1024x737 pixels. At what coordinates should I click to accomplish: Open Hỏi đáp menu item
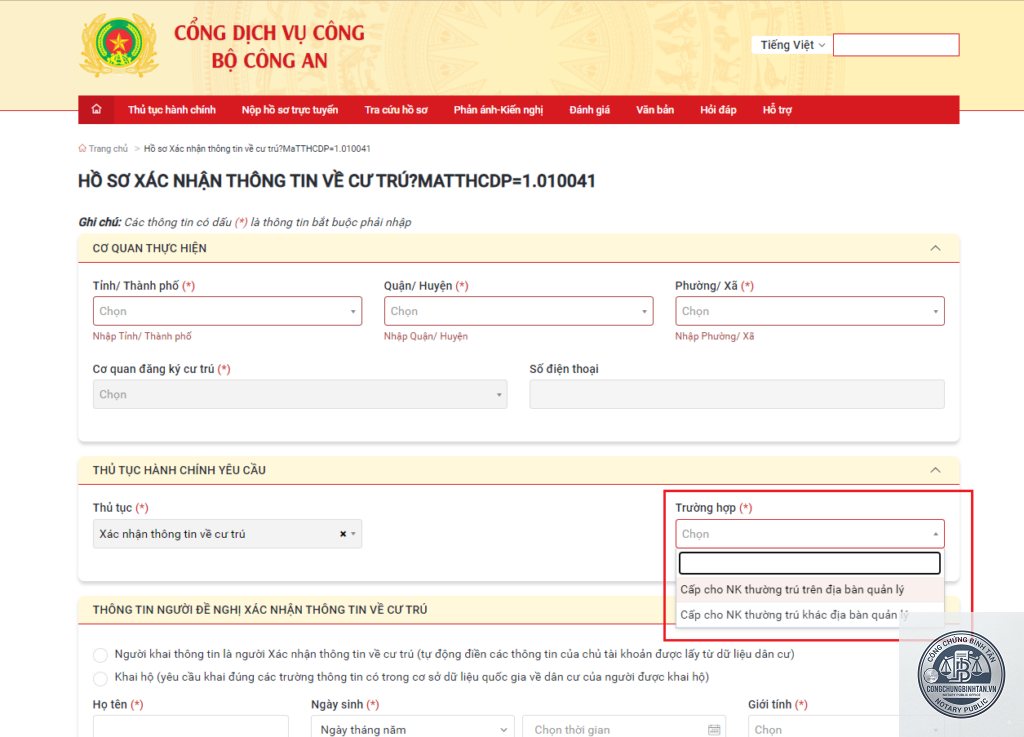[x=718, y=110]
